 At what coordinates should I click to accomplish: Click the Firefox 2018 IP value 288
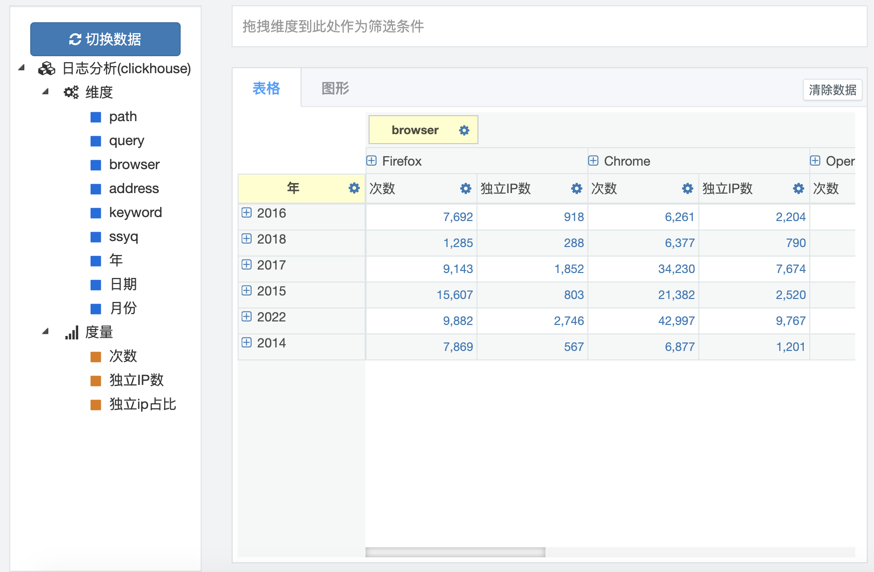click(574, 243)
